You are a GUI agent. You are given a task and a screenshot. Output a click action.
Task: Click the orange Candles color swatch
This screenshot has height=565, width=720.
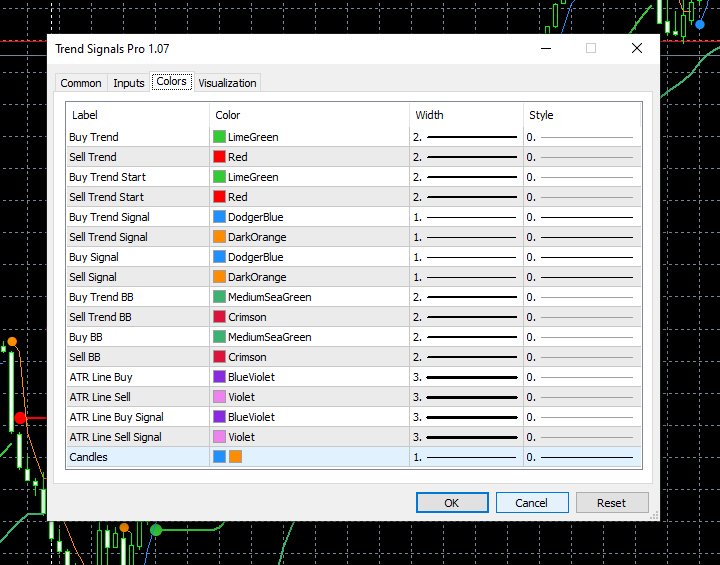(x=236, y=457)
